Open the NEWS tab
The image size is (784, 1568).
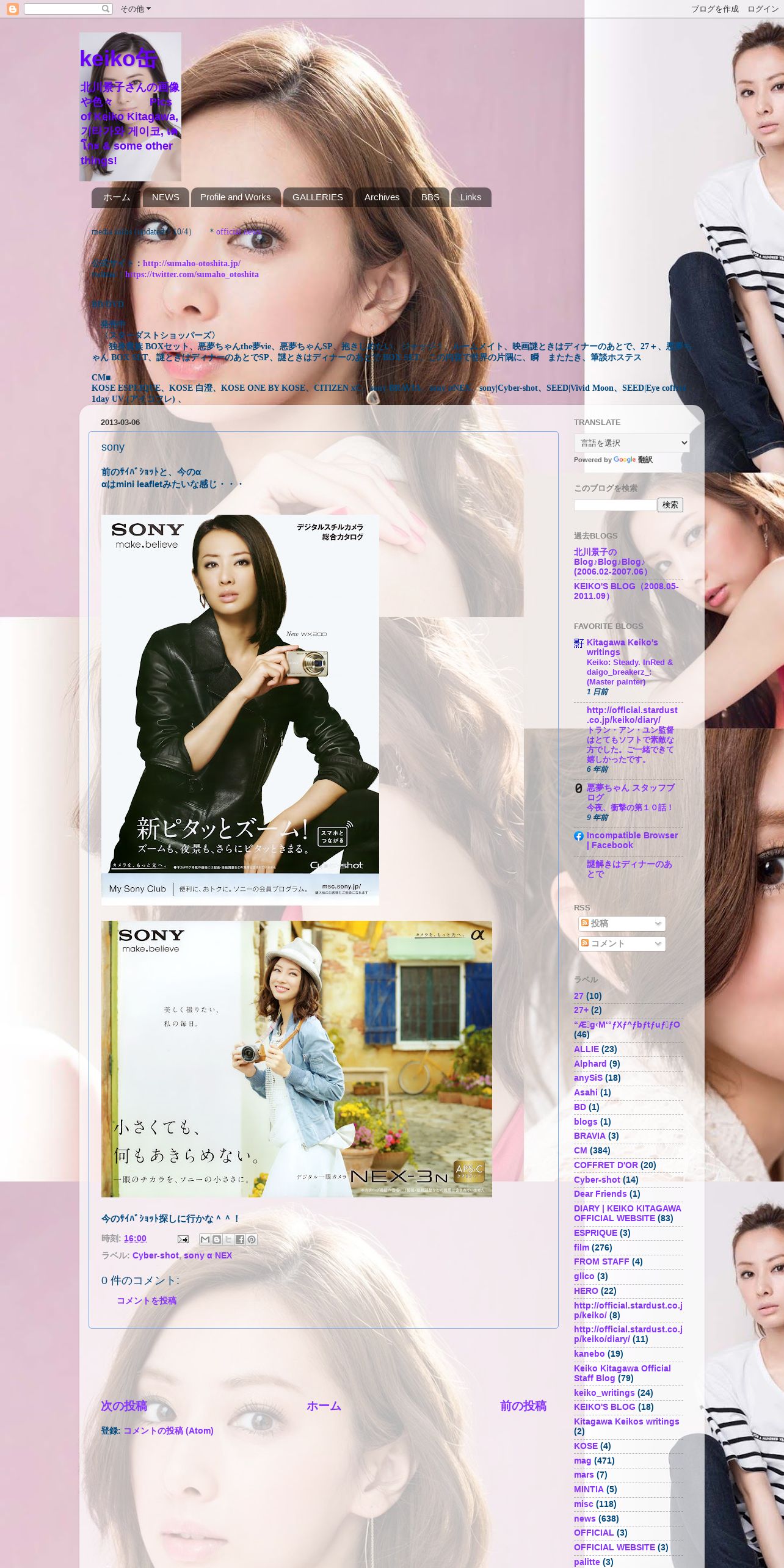coord(165,197)
